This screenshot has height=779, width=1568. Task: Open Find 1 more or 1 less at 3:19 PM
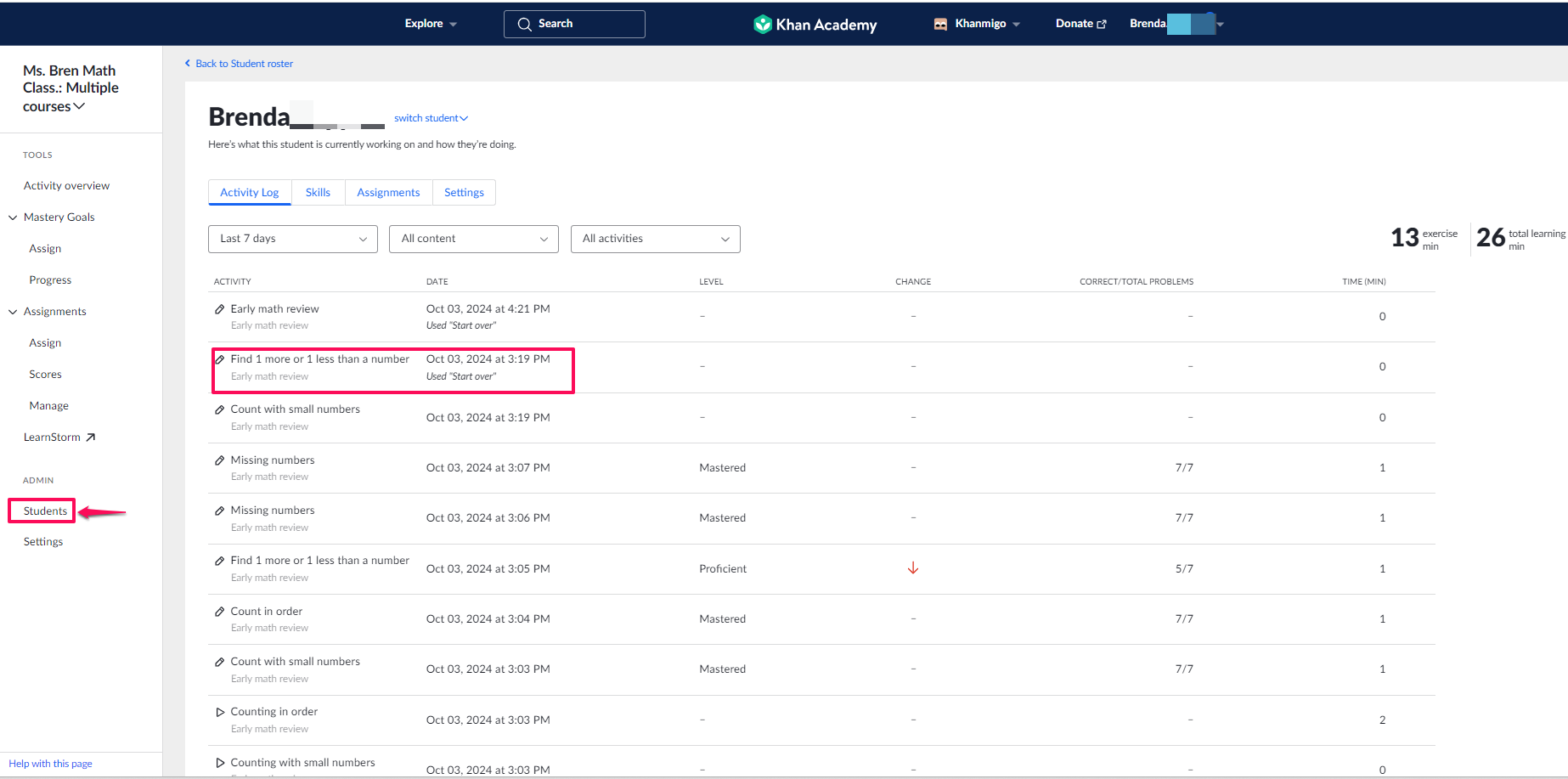(x=319, y=359)
